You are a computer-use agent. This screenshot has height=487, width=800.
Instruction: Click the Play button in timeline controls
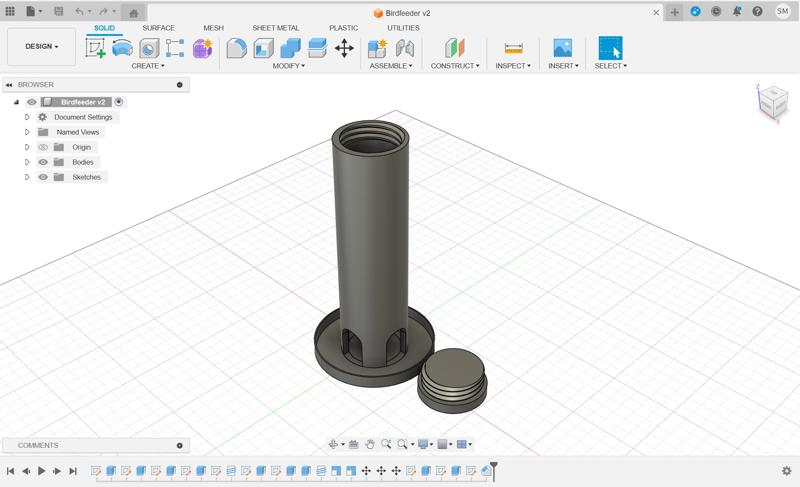(x=41, y=471)
